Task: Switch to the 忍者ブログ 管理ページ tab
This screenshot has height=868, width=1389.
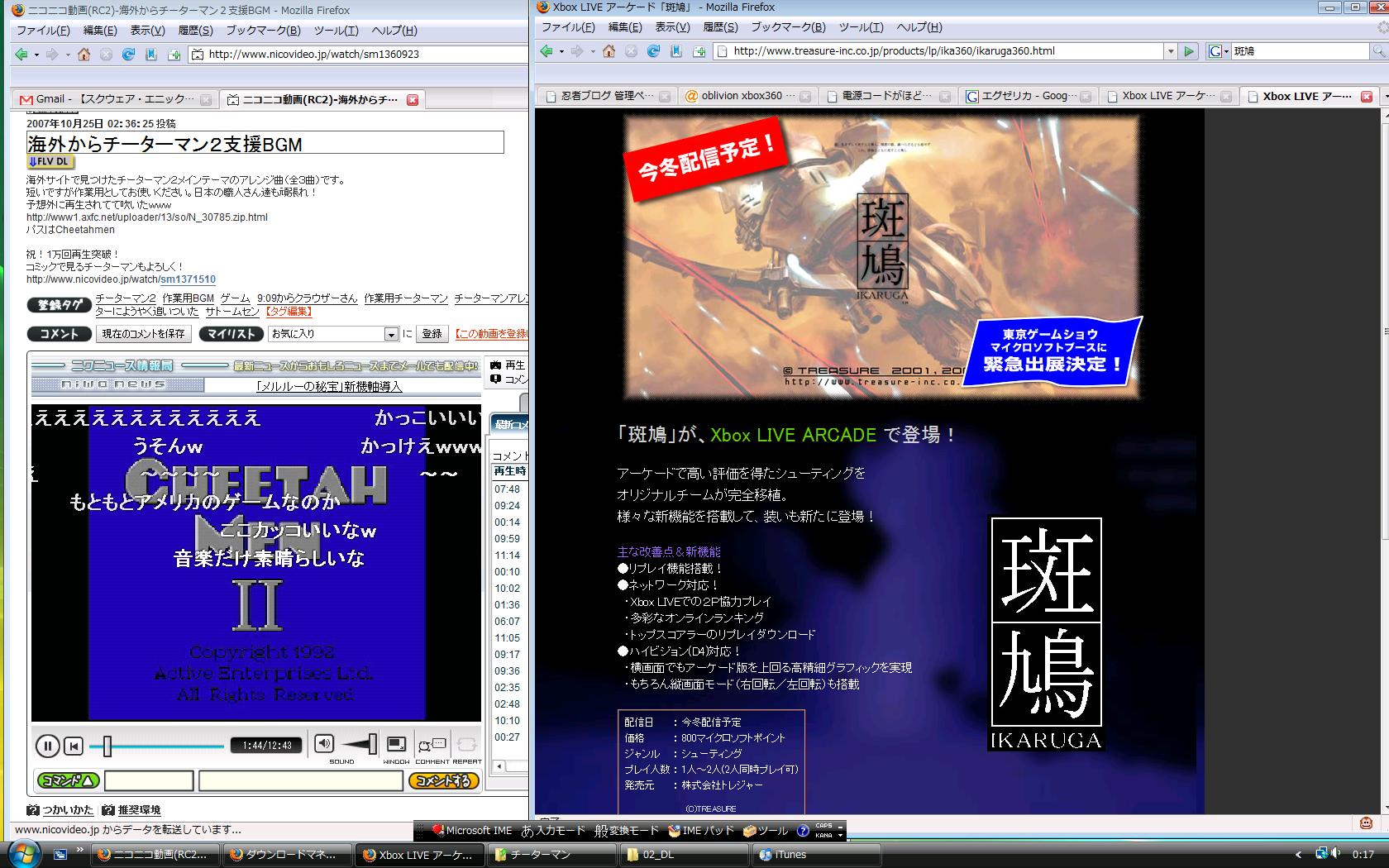Action: pyautogui.click(x=608, y=96)
